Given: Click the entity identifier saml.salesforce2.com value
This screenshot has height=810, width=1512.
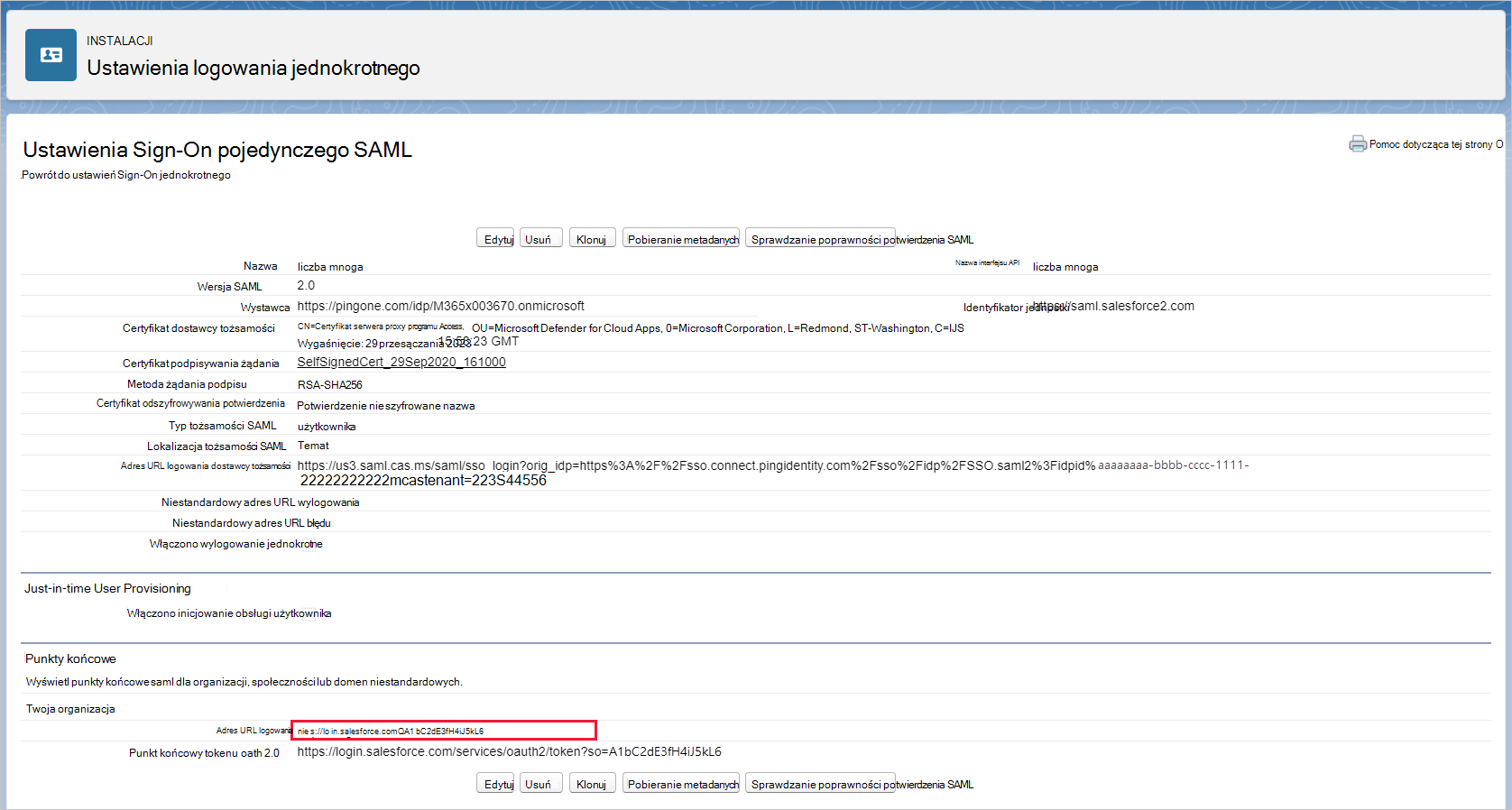Looking at the screenshot, I should pyautogui.click(x=1113, y=306).
